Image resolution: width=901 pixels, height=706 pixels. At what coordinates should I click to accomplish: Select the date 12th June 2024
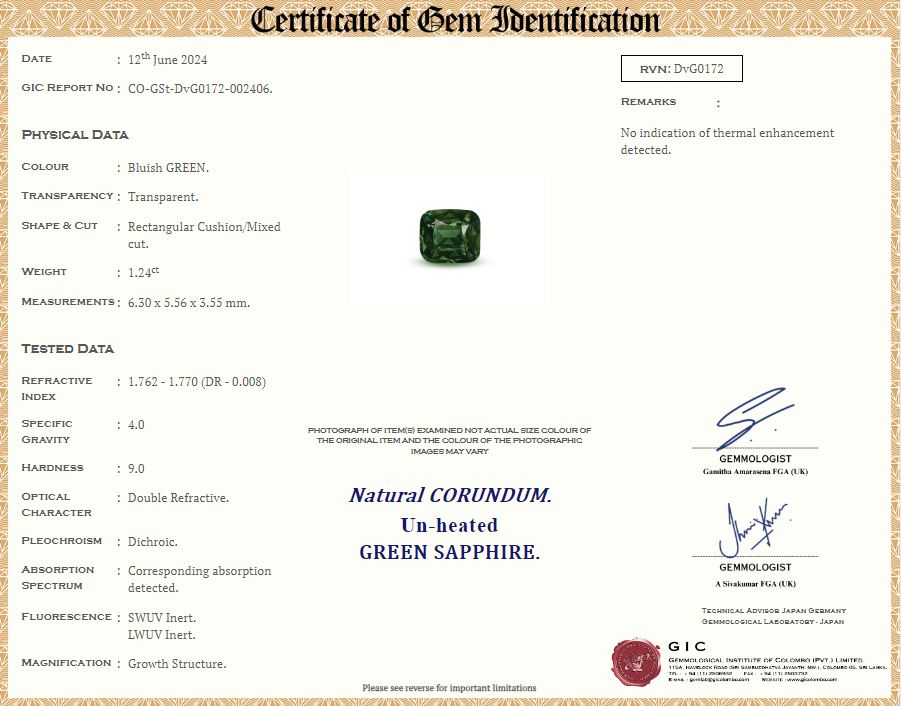click(x=167, y=59)
